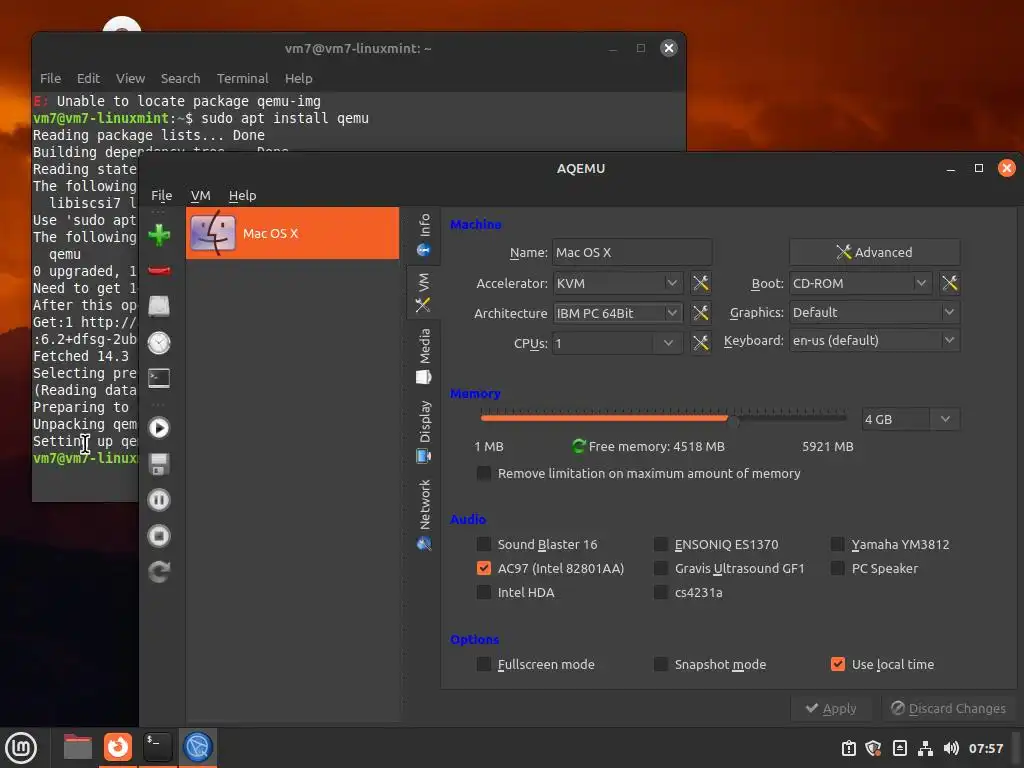Viewport: 1024px width, 768px height.
Task: Enable Snapshot mode option
Action: tap(661, 664)
